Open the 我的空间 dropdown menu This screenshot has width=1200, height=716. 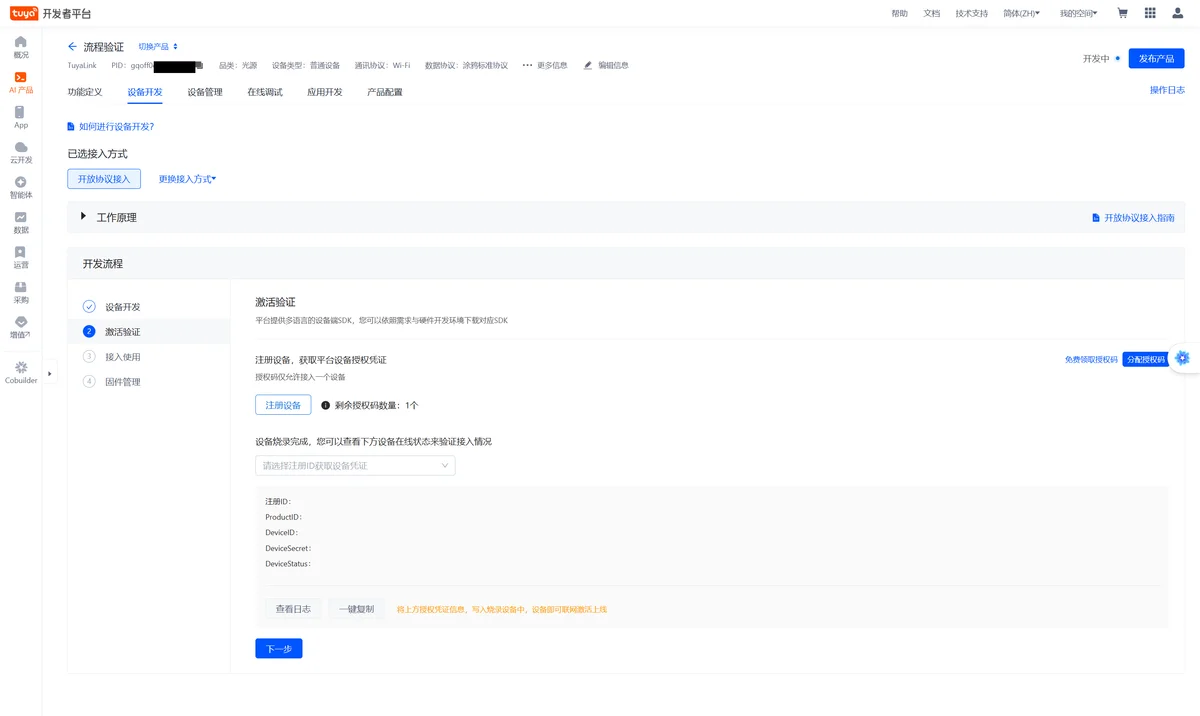(x=1078, y=13)
